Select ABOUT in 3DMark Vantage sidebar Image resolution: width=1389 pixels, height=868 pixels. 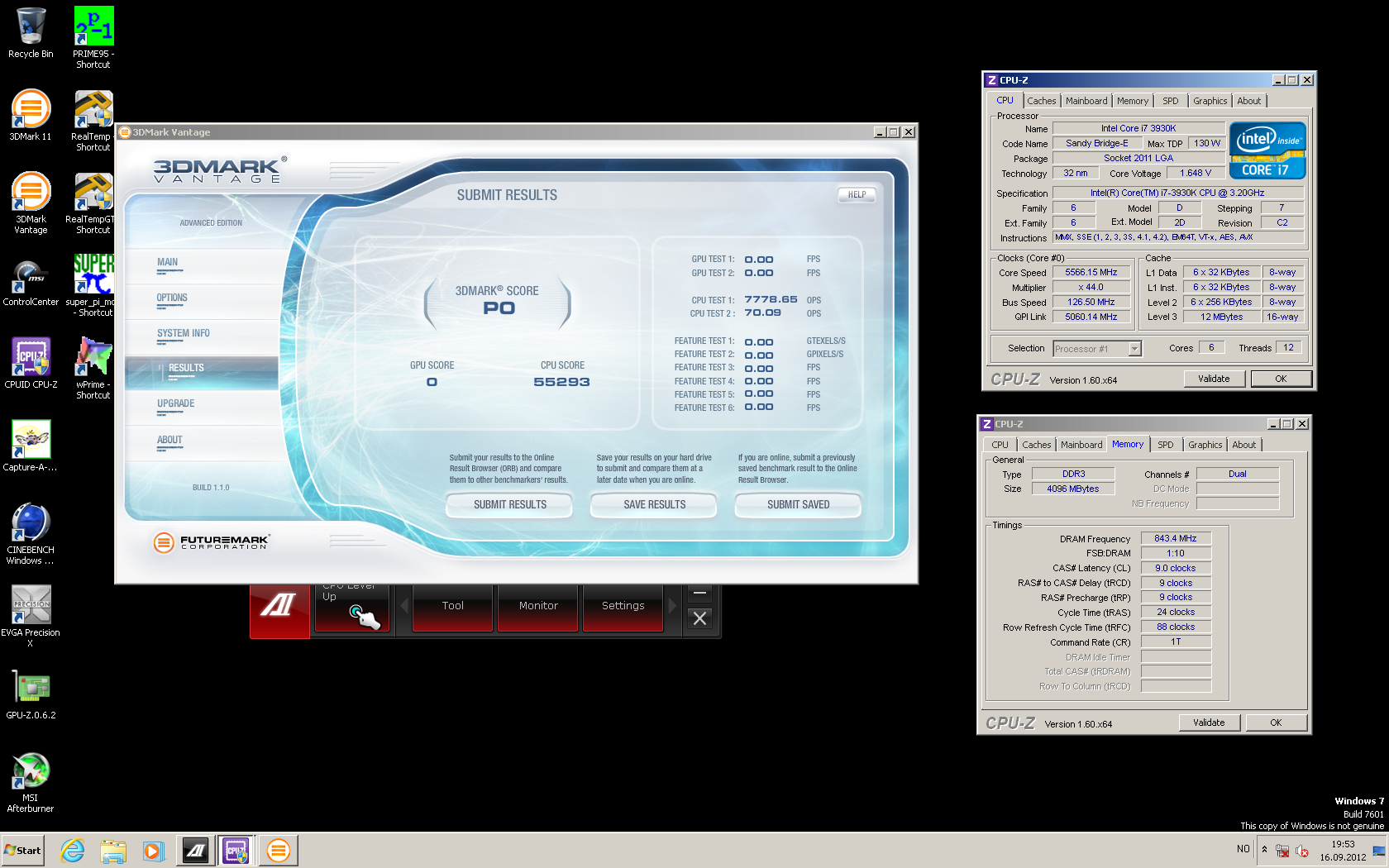pos(203,443)
